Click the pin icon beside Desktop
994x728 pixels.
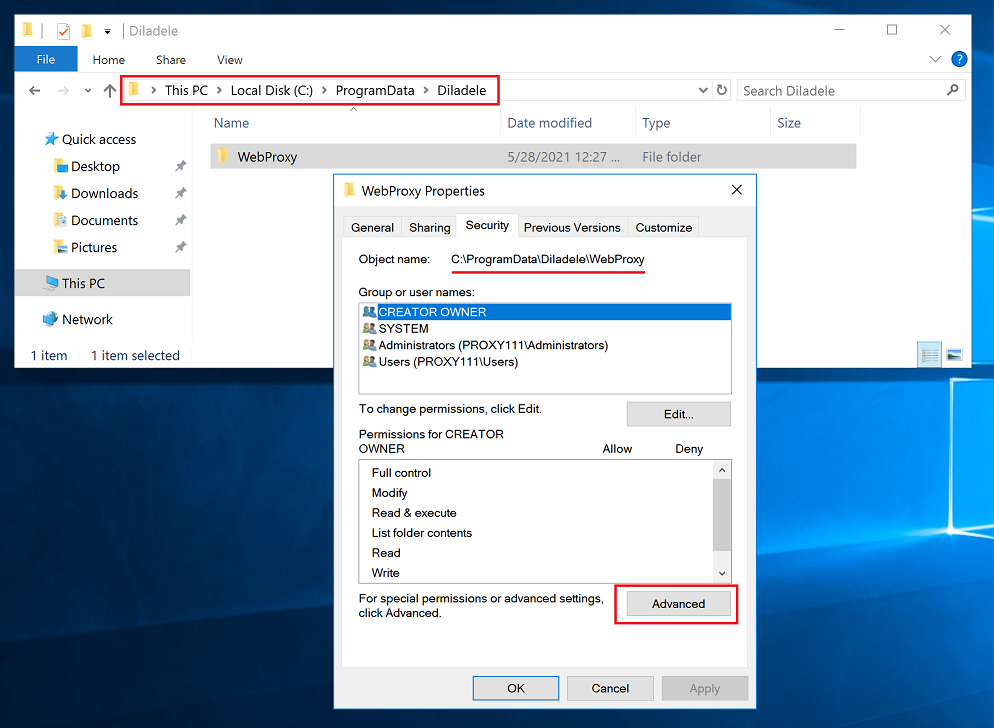click(181, 166)
